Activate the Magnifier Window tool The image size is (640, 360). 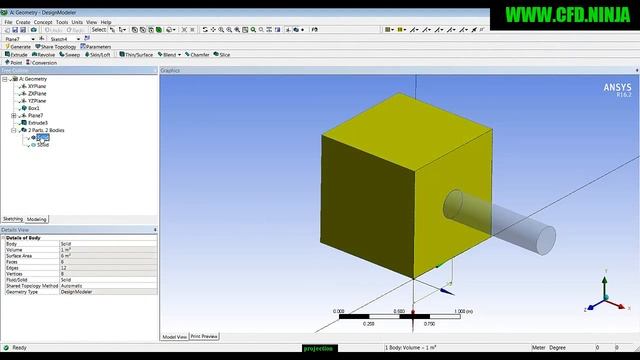pyautogui.click(x=245, y=30)
